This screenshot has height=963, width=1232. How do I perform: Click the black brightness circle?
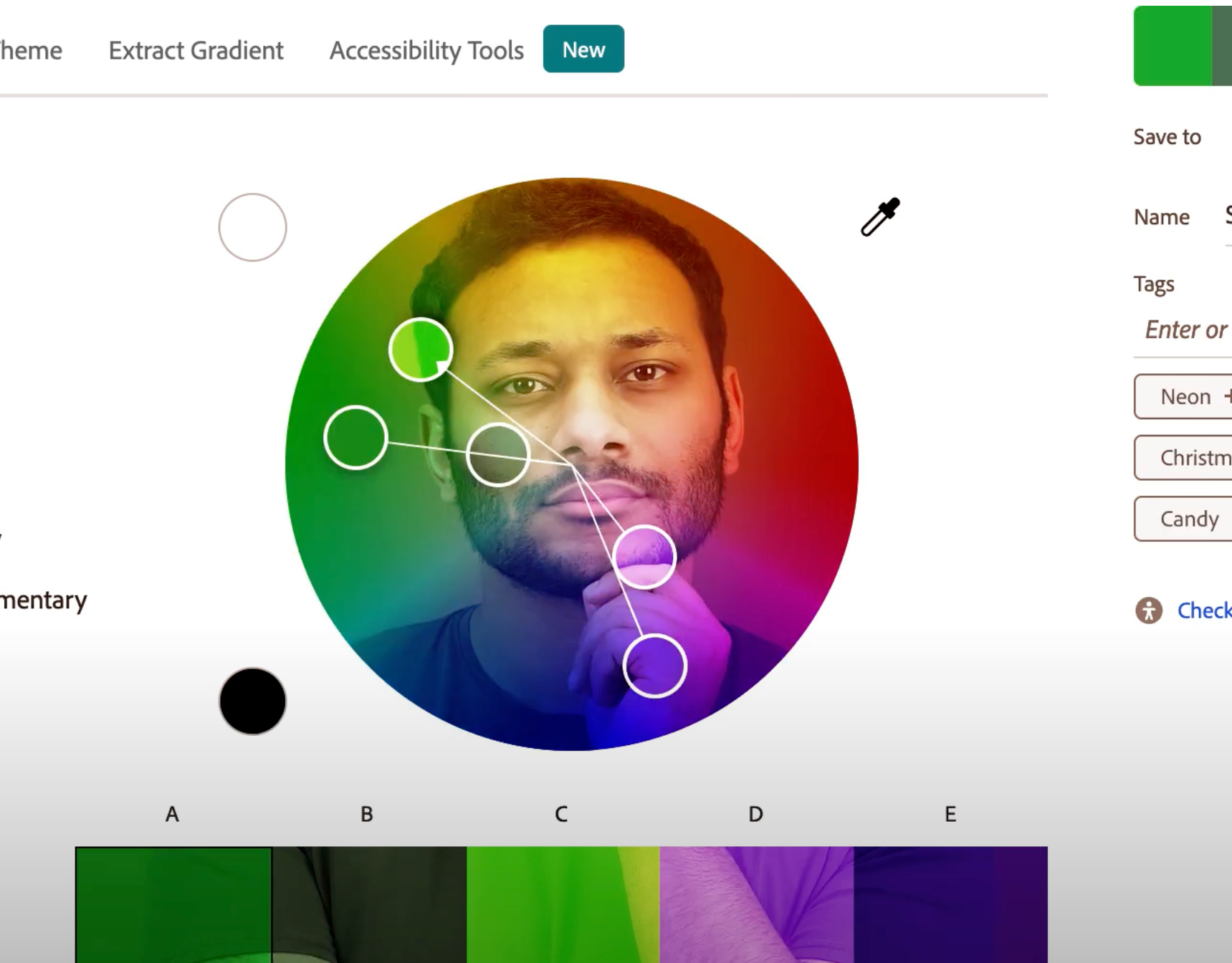pyautogui.click(x=252, y=701)
